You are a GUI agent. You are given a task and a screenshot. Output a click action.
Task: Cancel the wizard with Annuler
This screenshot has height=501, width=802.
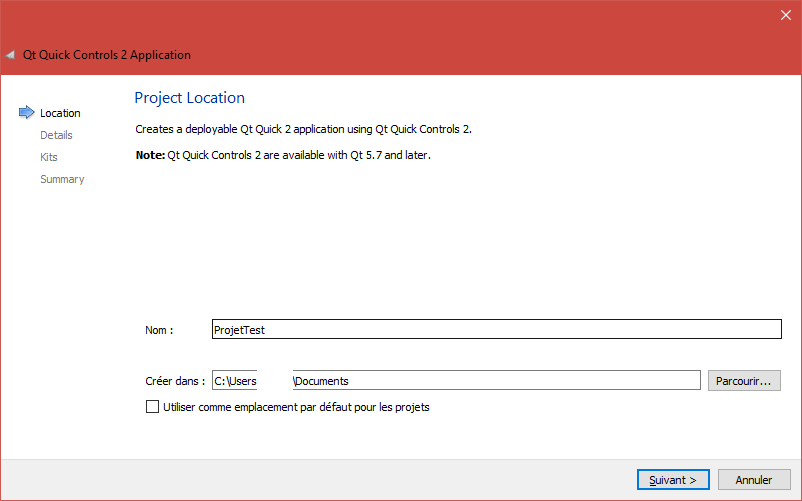pyautogui.click(x=754, y=480)
